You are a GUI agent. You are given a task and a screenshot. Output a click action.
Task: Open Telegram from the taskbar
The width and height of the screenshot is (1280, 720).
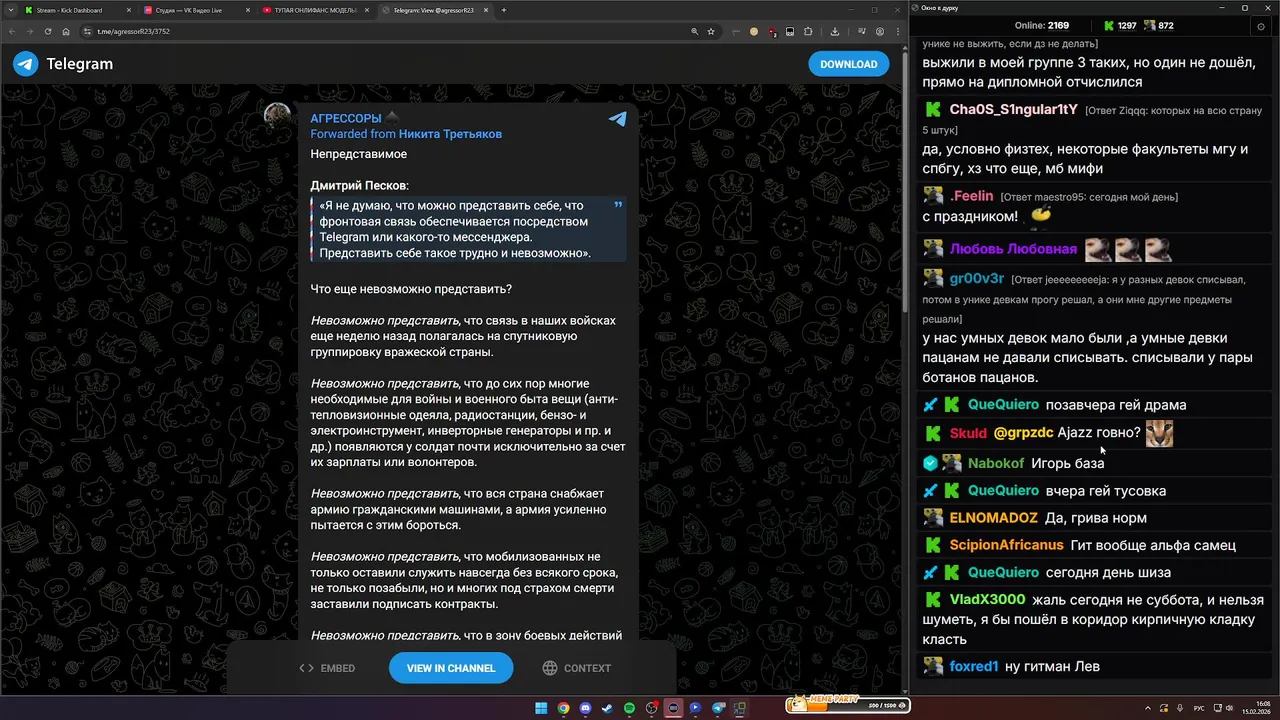coord(719,708)
